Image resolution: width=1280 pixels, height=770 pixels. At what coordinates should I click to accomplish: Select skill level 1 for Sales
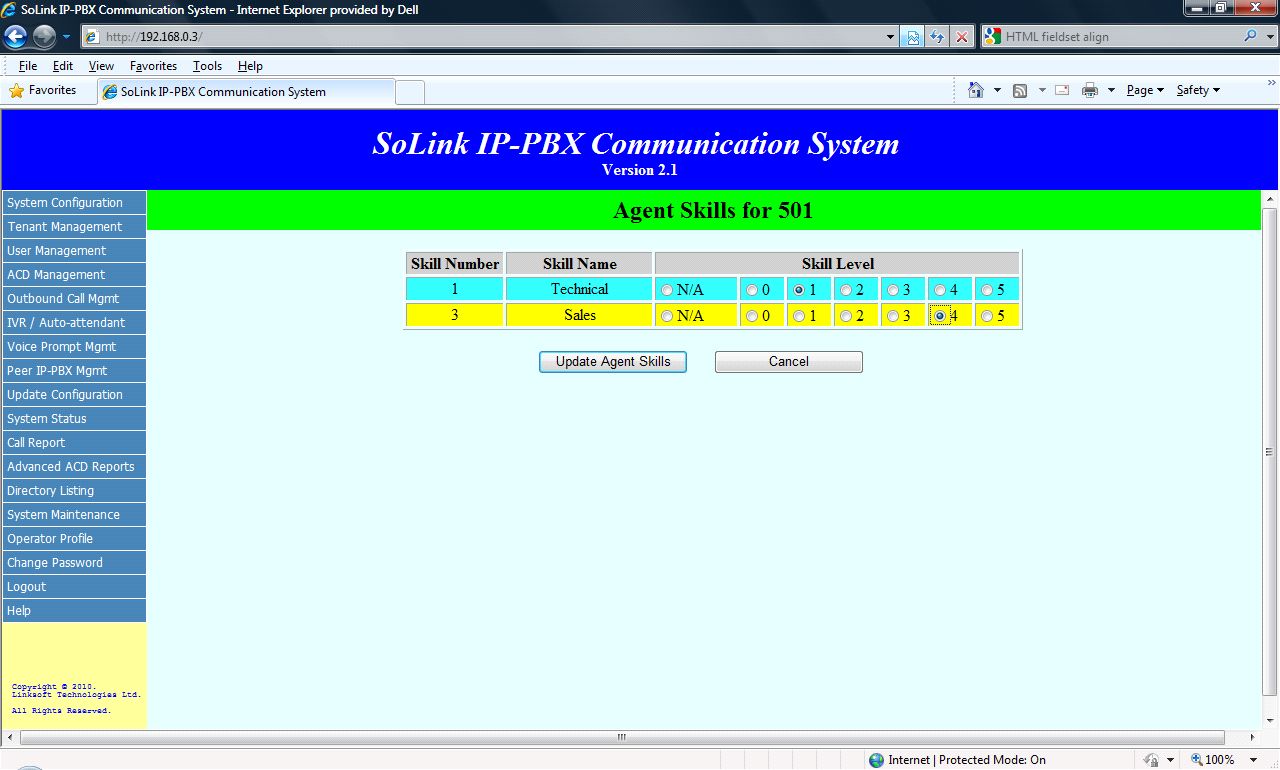tap(799, 316)
